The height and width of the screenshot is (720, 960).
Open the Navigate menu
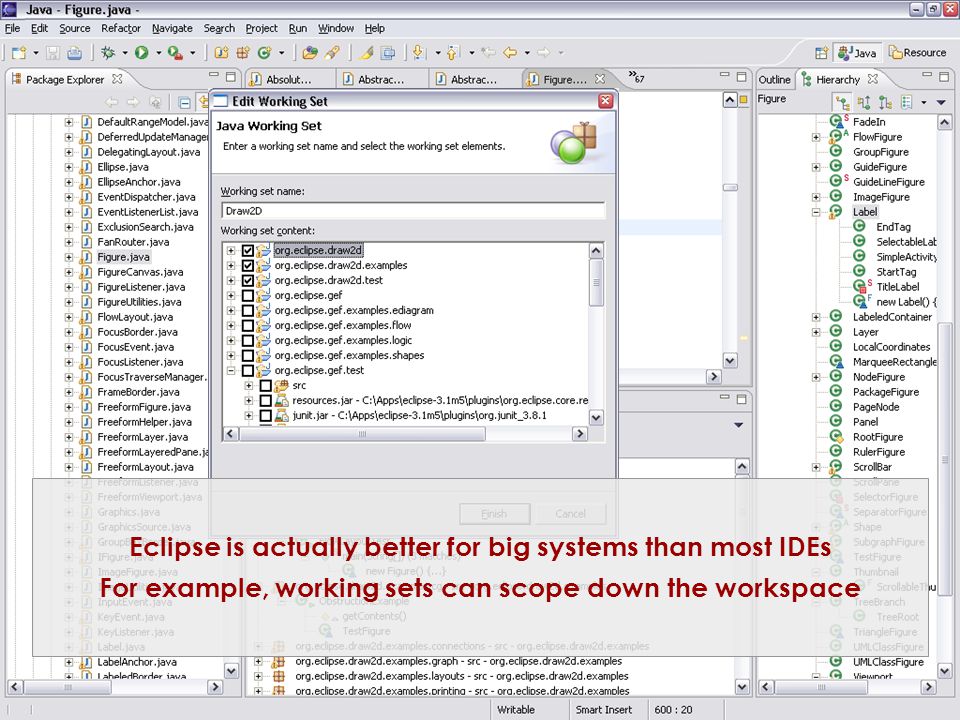point(172,28)
